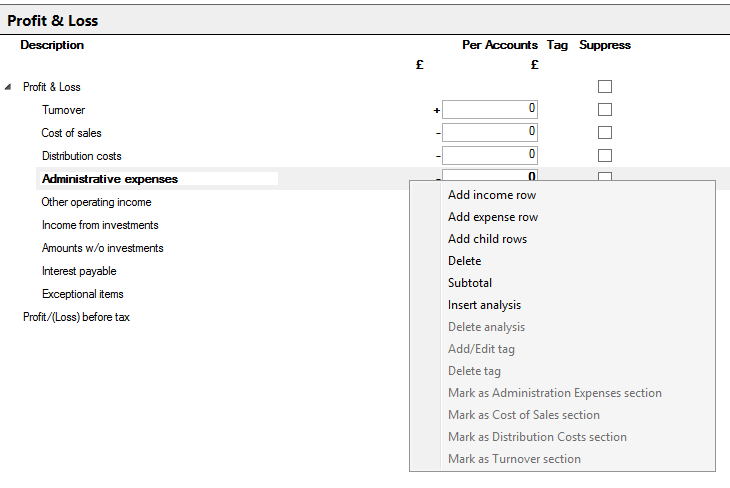This screenshot has width=730, height=488.
Task: Tick the Suppress checkbox for Profit & Loss
Action: (605, 87)
